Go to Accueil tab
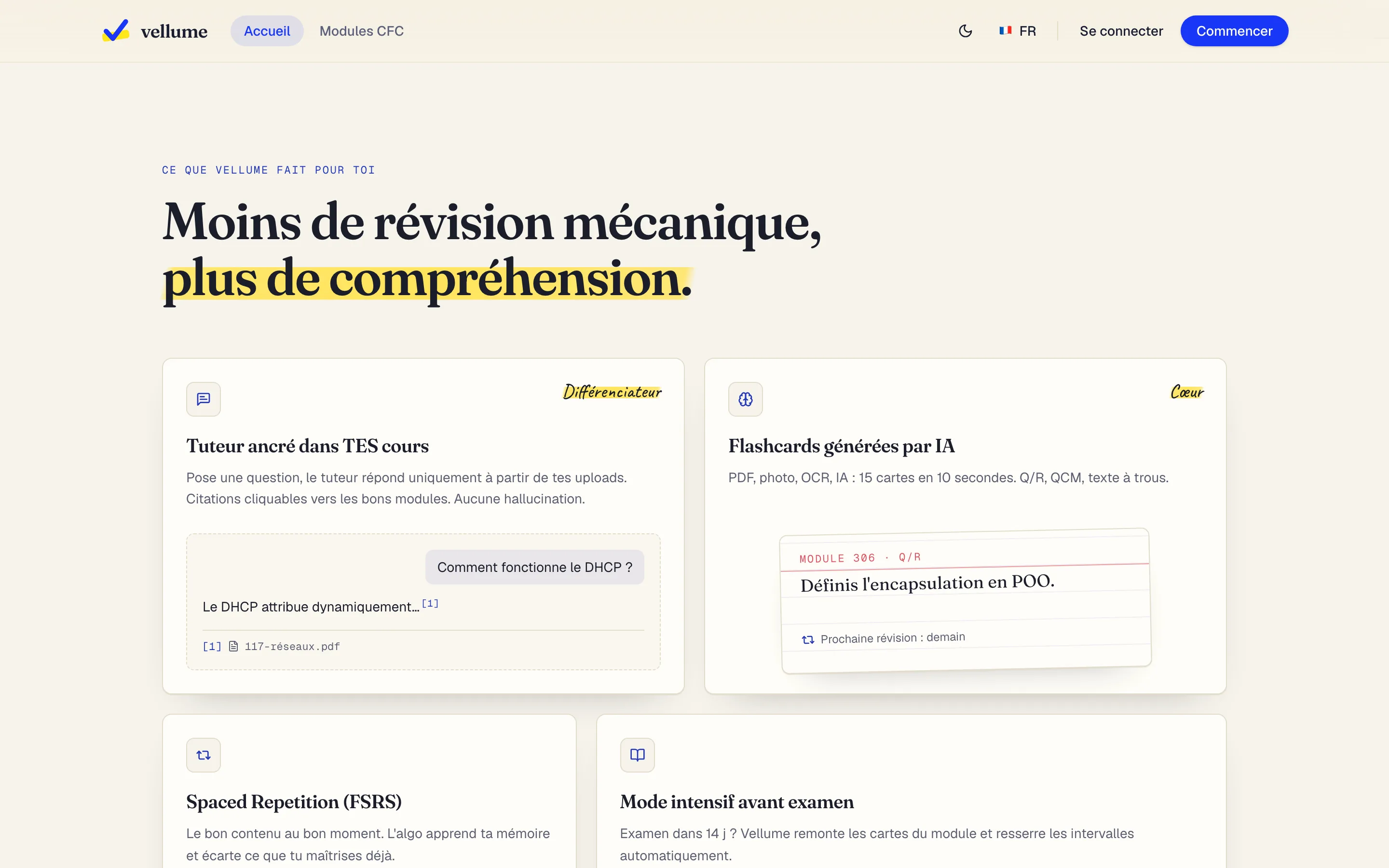Image resolution: width=1389 pixels, height=868 pixels. pos(267,31)
